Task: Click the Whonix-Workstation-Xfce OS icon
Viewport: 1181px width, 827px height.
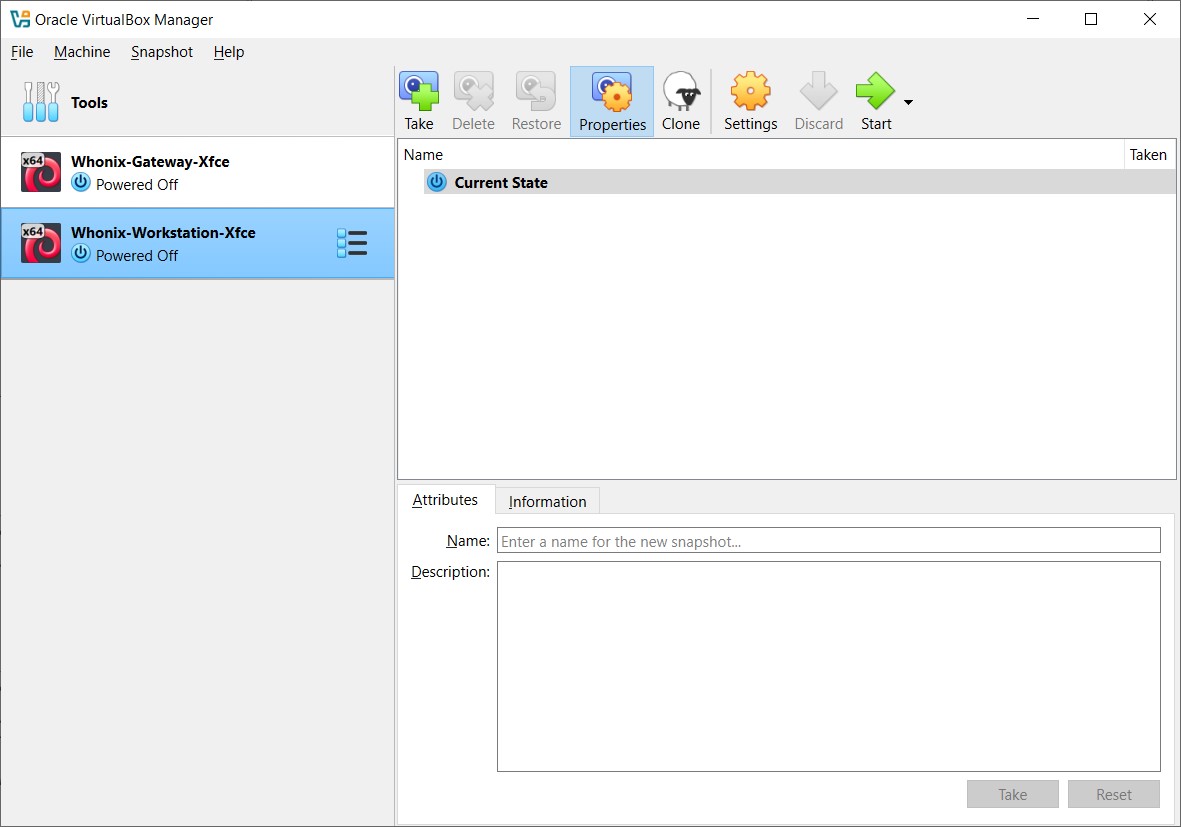Action: coord(41,243)
